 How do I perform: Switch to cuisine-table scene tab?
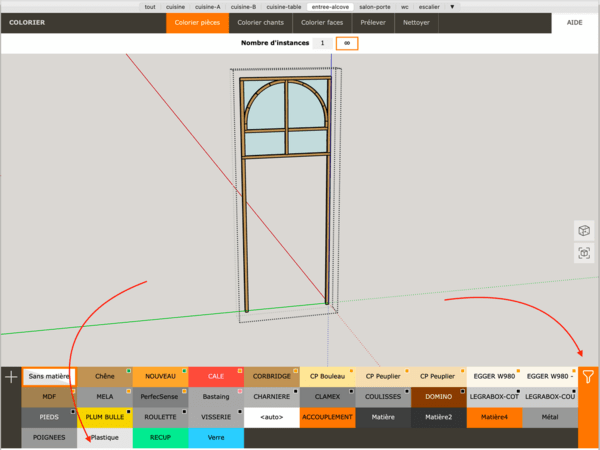[286, 6]
